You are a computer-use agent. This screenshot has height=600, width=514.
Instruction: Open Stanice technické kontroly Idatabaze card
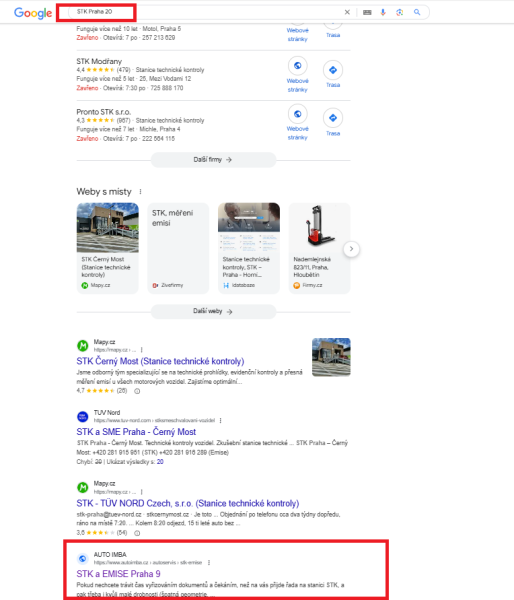(249, 248)
